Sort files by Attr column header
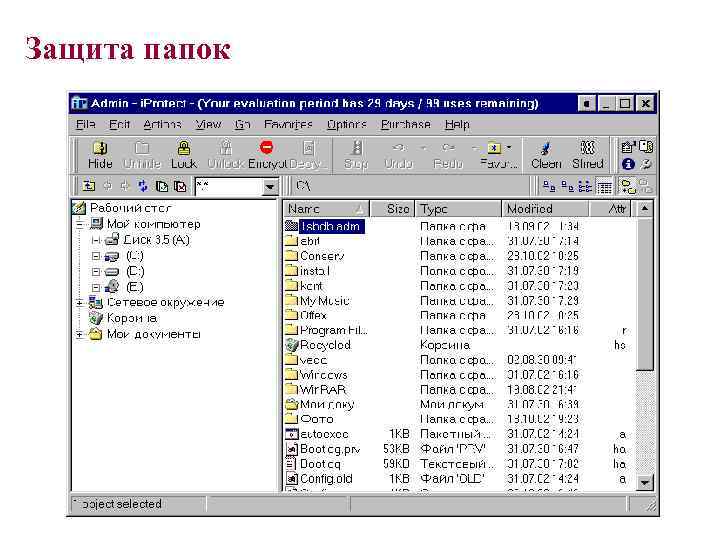The image size is (720, 540). [x=610, y=209]
